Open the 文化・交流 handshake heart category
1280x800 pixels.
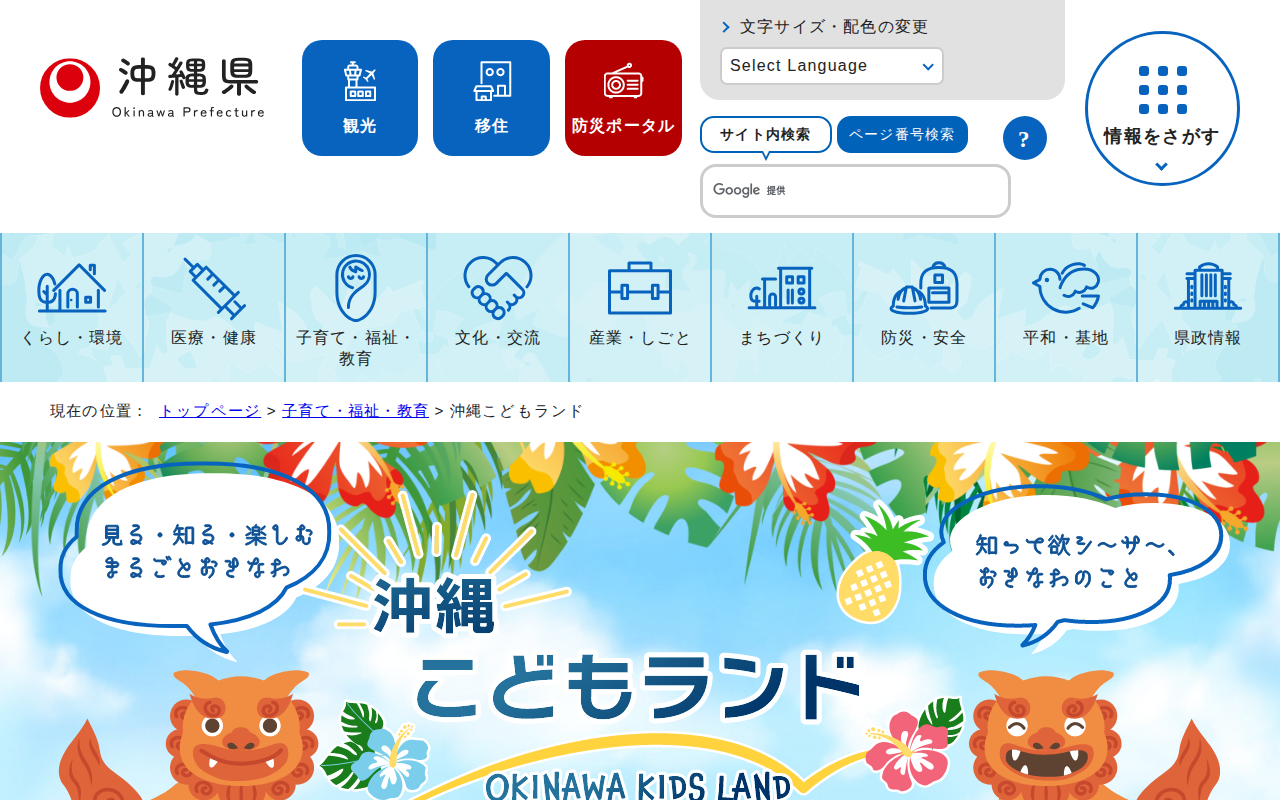(498, 308)
